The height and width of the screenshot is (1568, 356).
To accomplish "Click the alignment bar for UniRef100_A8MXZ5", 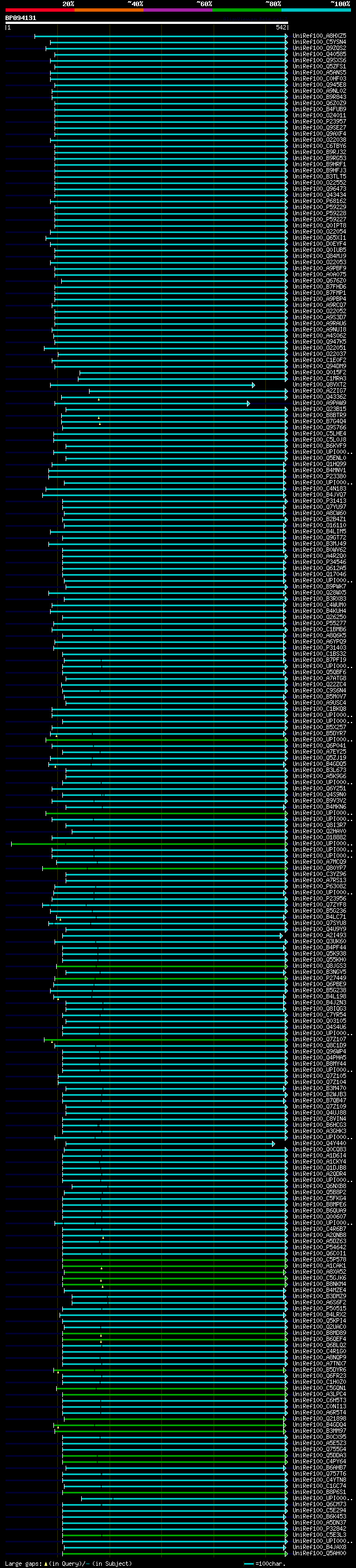I will coord(161,36).
